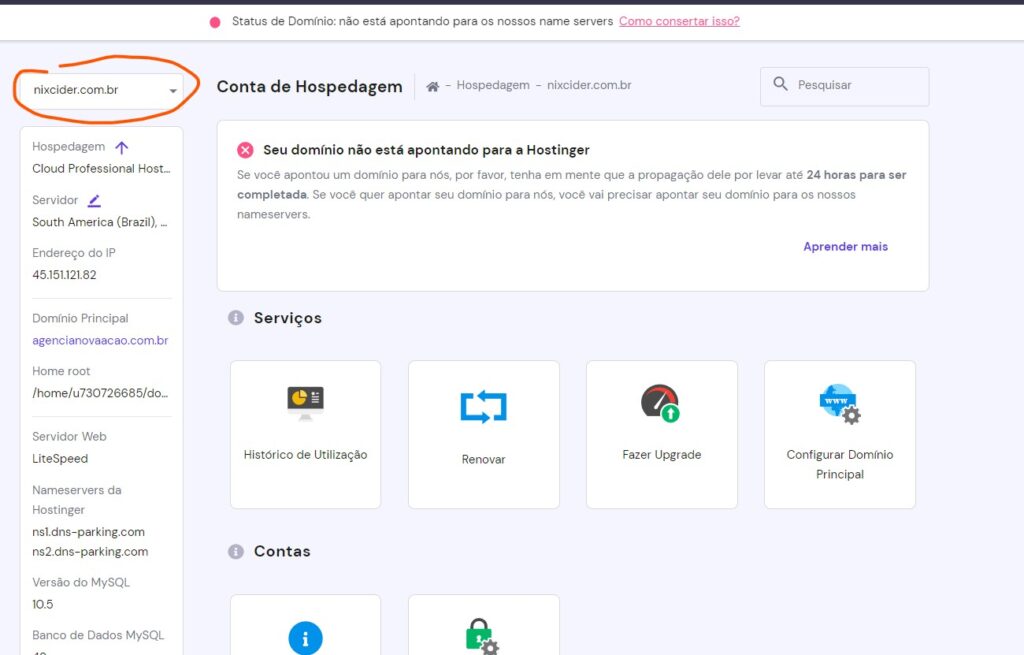The height and width of the screenshot is (655, 1024).
Task: Click the Histórico de Utilização chart icon
Action: pyautogui.click(x=305, y=403)
